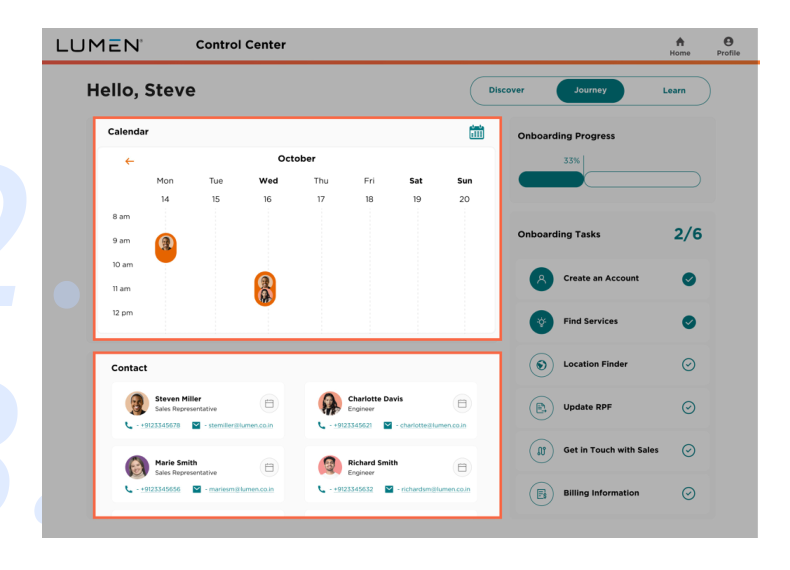Click the Home icon in header
The image size is (790, 570).
[680, 42]
